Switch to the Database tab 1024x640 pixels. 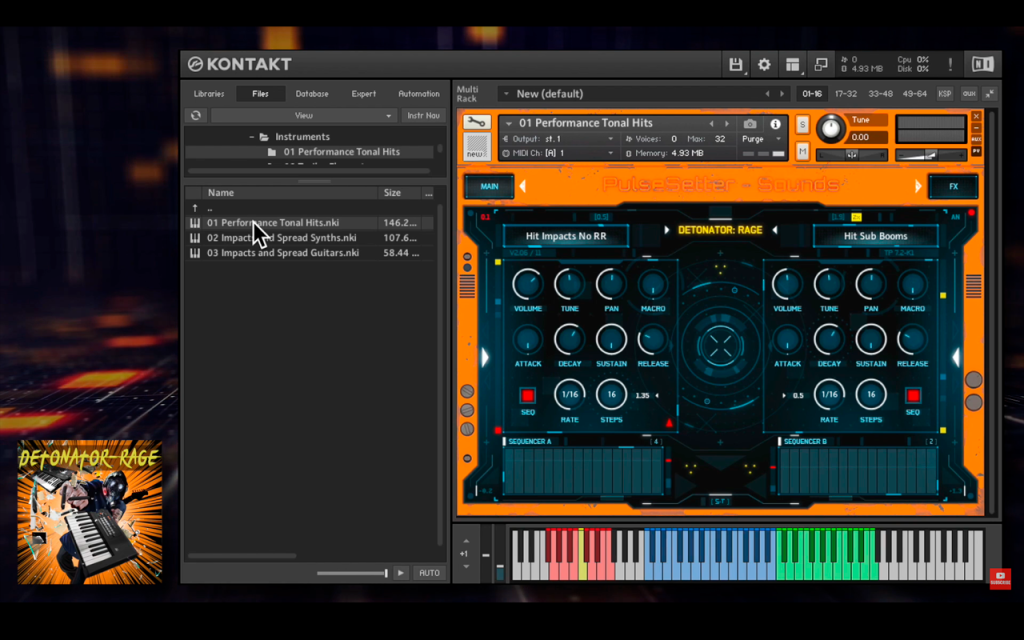tap(312, 94)
